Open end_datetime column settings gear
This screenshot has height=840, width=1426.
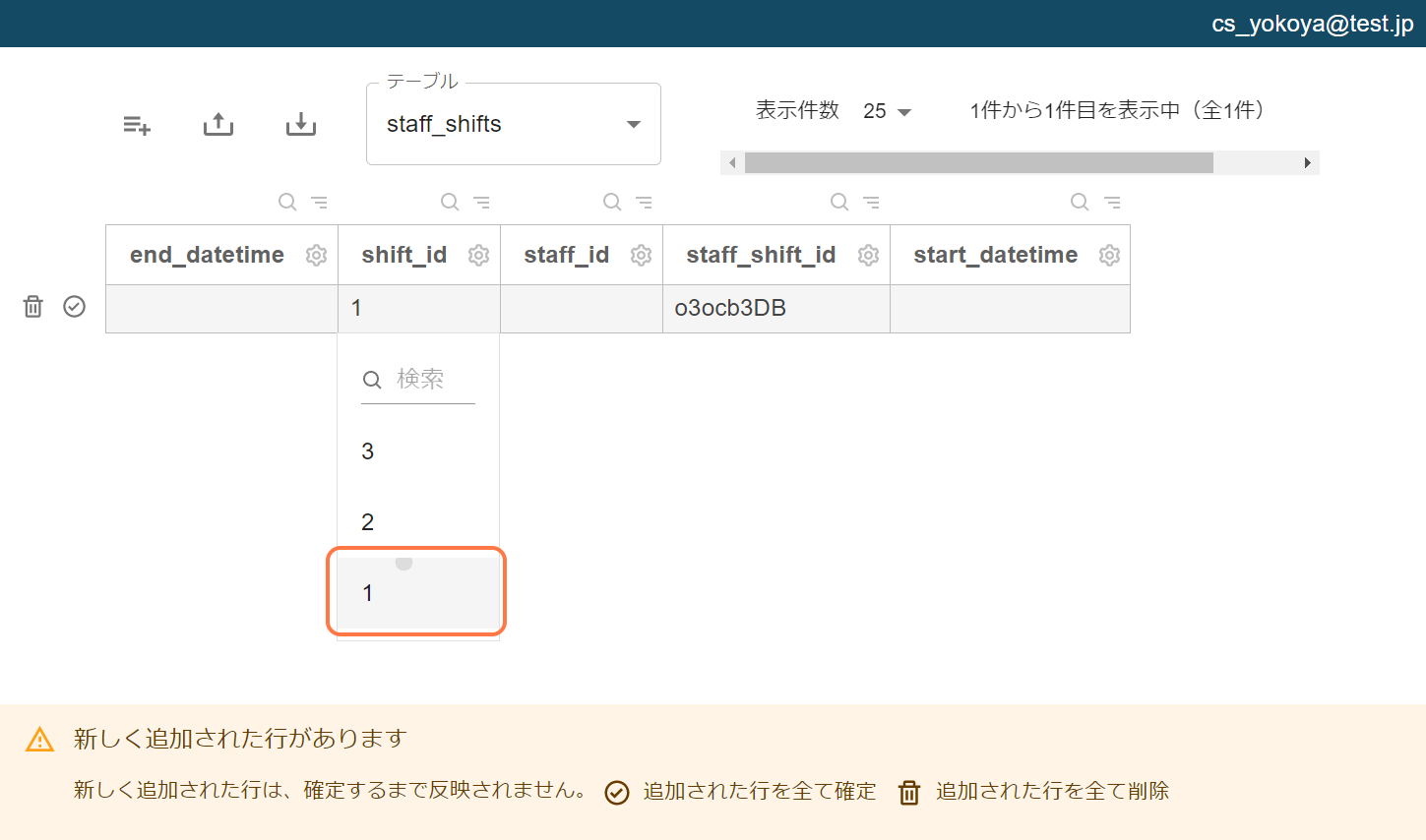point(316,256)
